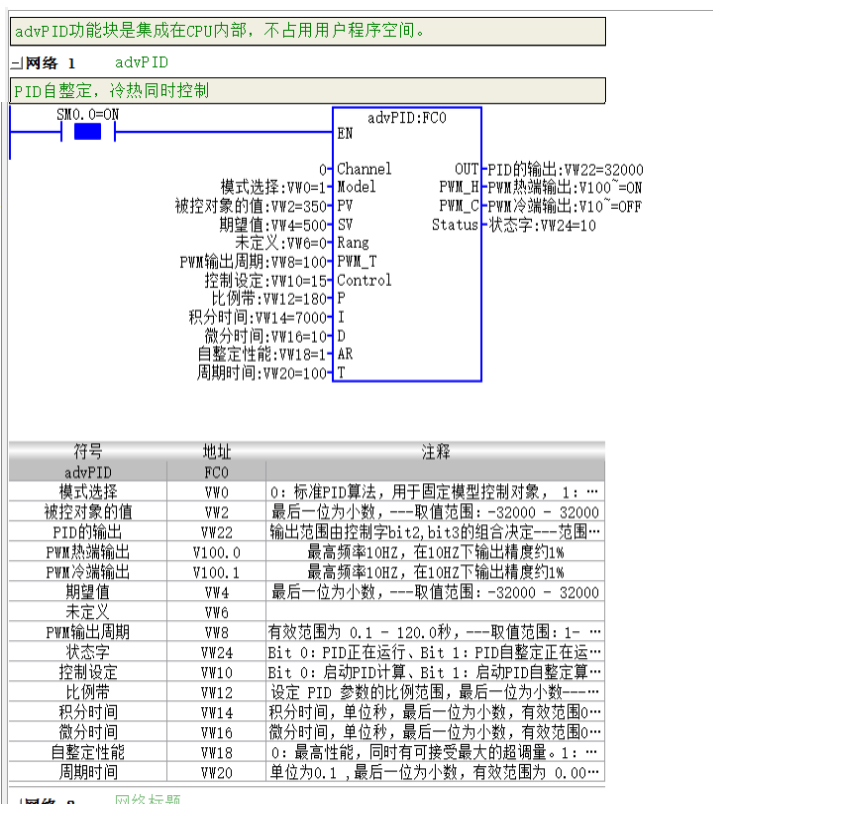Select the operand '微分时间:VW16=10'

[266, 336]
